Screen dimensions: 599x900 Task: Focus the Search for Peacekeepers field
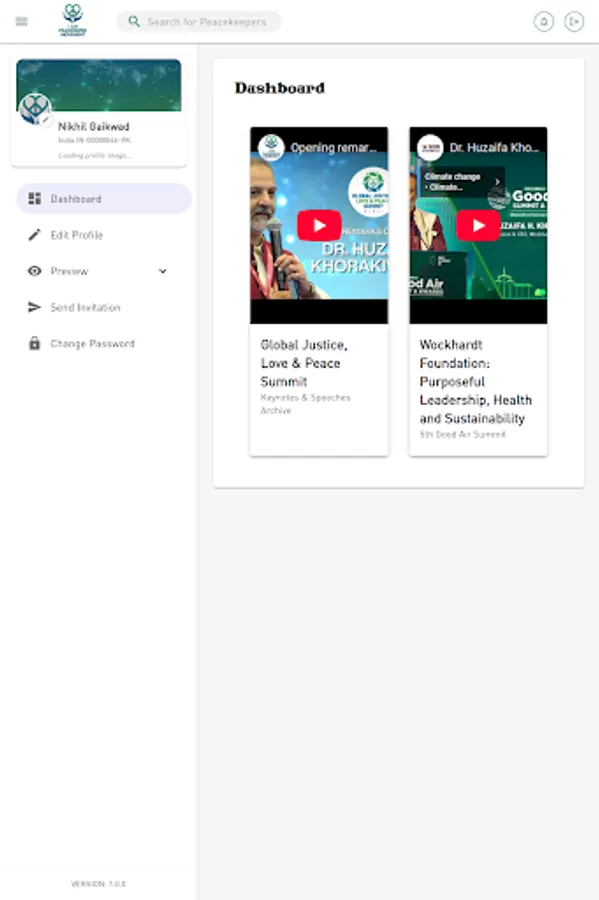(199, 22)
